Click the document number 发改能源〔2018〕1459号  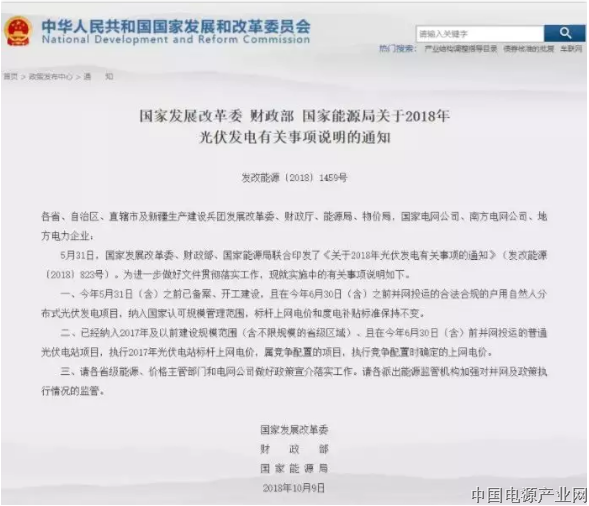click(x=294, y=178)
